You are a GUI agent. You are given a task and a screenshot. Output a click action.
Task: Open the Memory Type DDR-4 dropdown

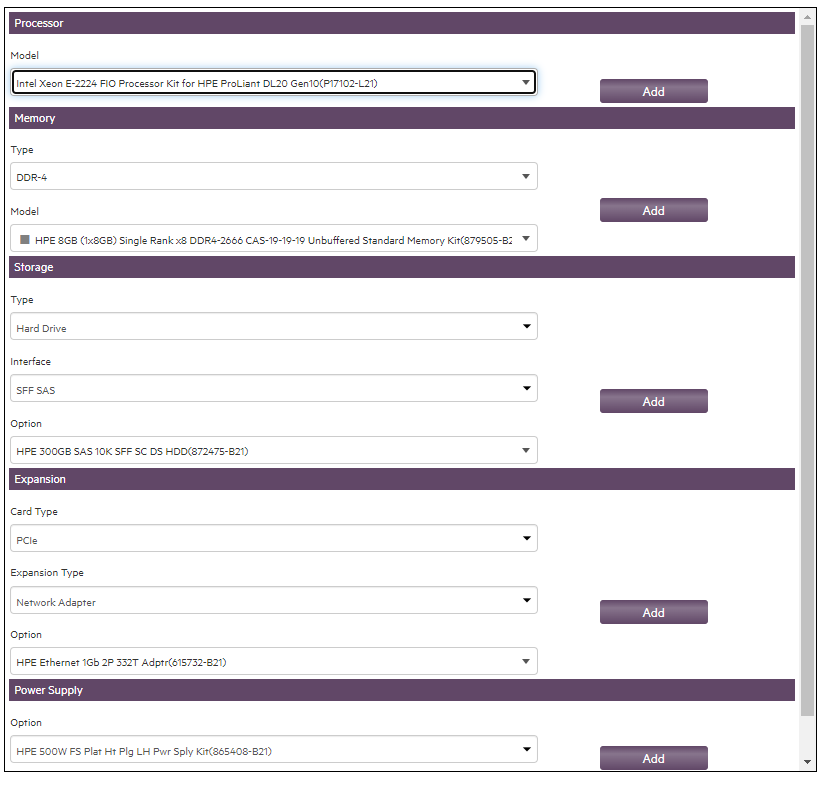(274, 177)
